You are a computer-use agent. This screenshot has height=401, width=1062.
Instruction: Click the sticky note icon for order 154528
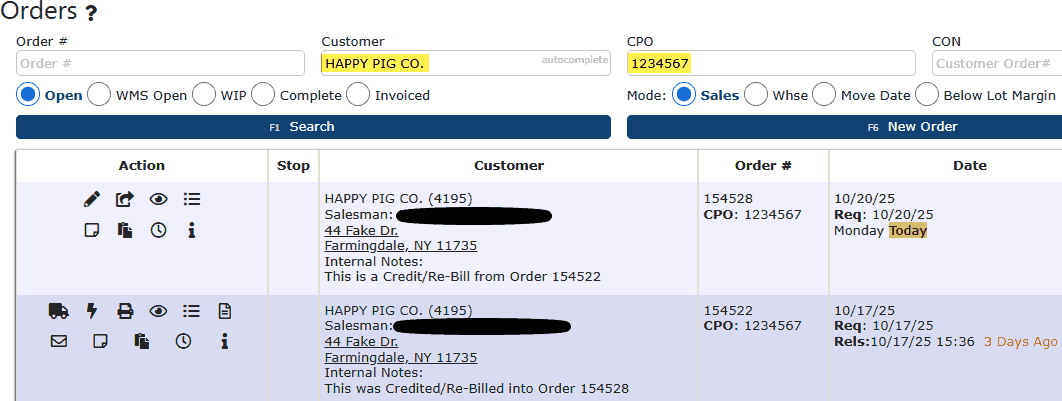tap(92, 230)
